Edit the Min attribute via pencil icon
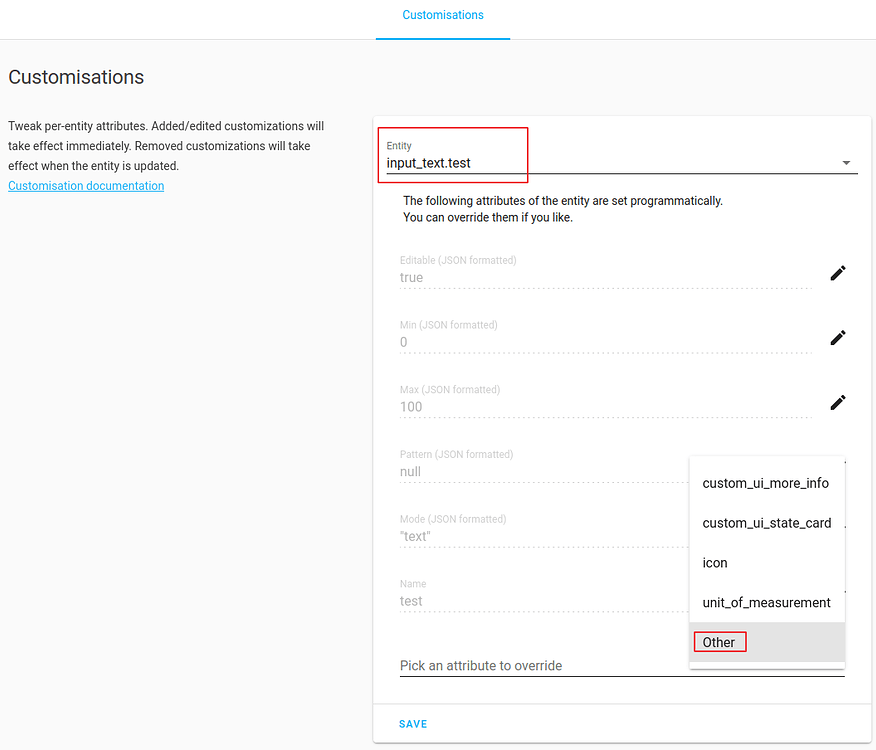Viewport: 876px width, 750px height. coord(838,337)
